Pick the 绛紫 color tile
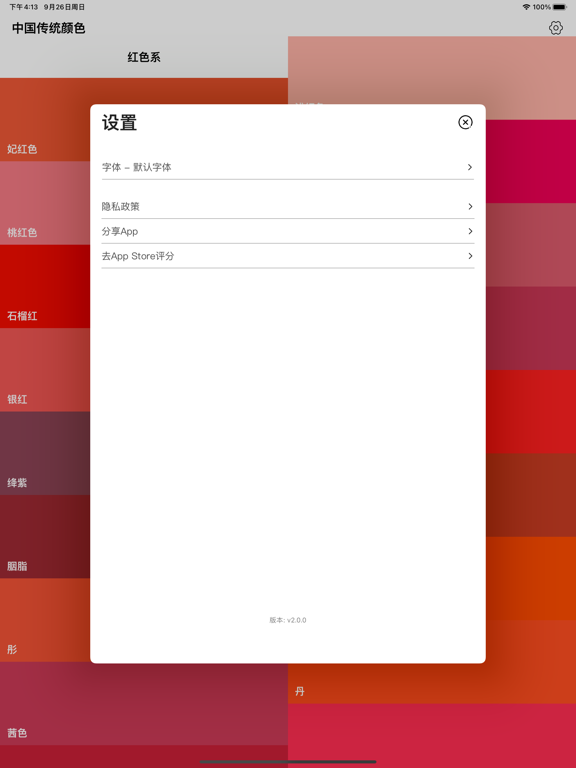 [45, 453]
